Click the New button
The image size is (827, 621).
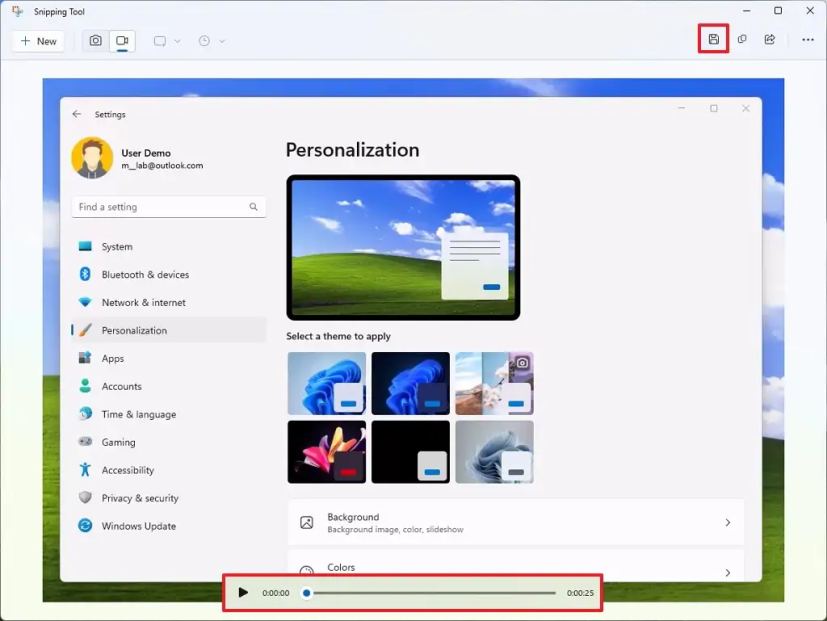(x=38, y=41)
